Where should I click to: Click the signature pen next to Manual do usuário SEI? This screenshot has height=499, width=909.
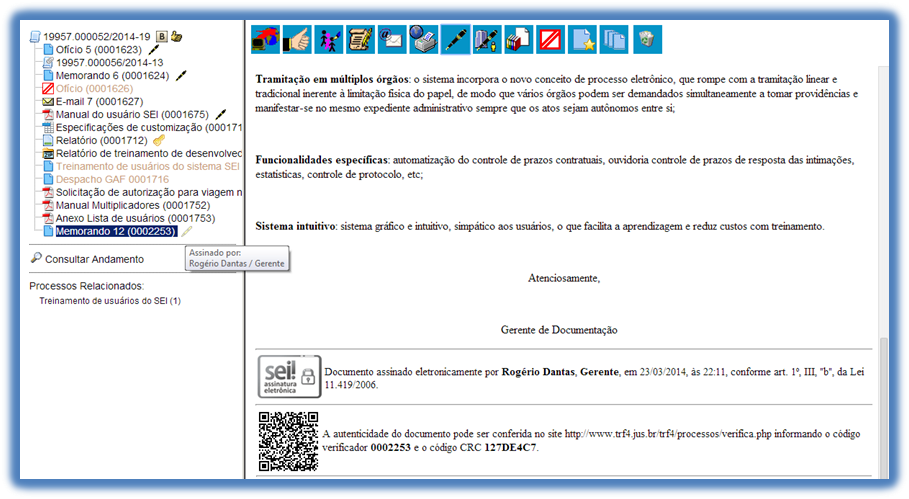[221, 114]
